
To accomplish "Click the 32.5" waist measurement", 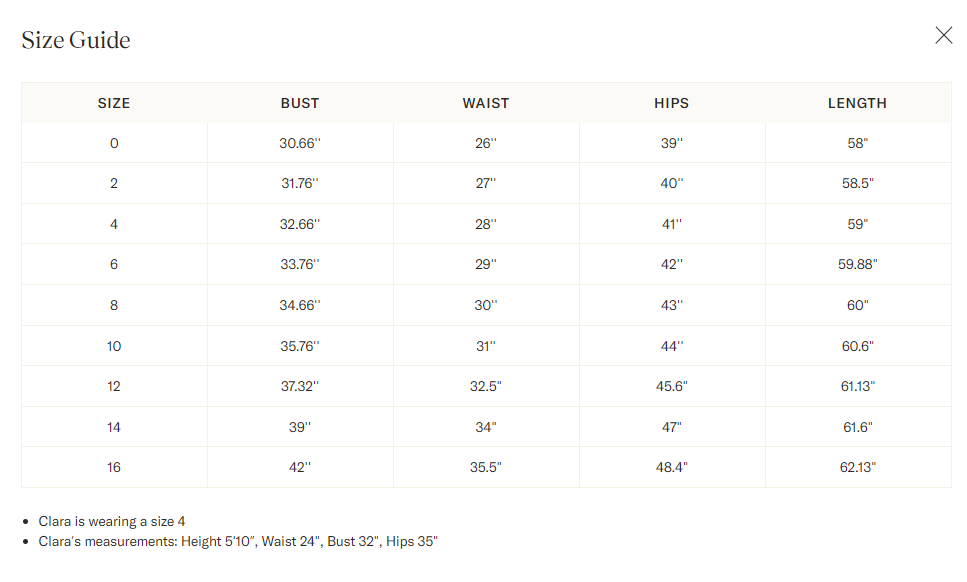I will click(x=486, y=387).
